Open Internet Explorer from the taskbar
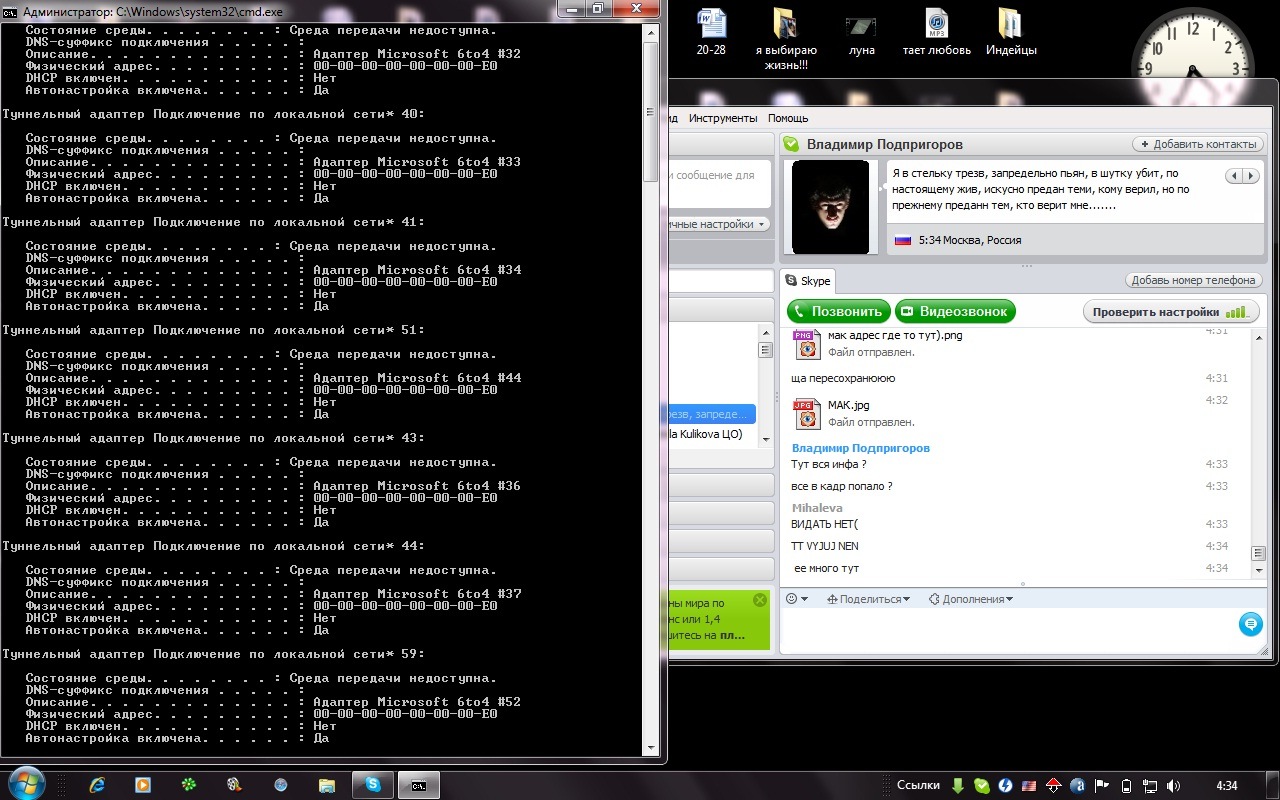1280x800 pixels. pos(97,785)
